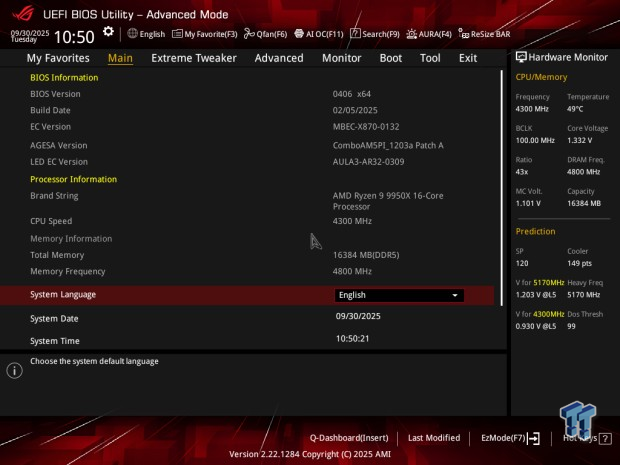Open Qfan(F6) fan control icon

(x=249, y=34)
